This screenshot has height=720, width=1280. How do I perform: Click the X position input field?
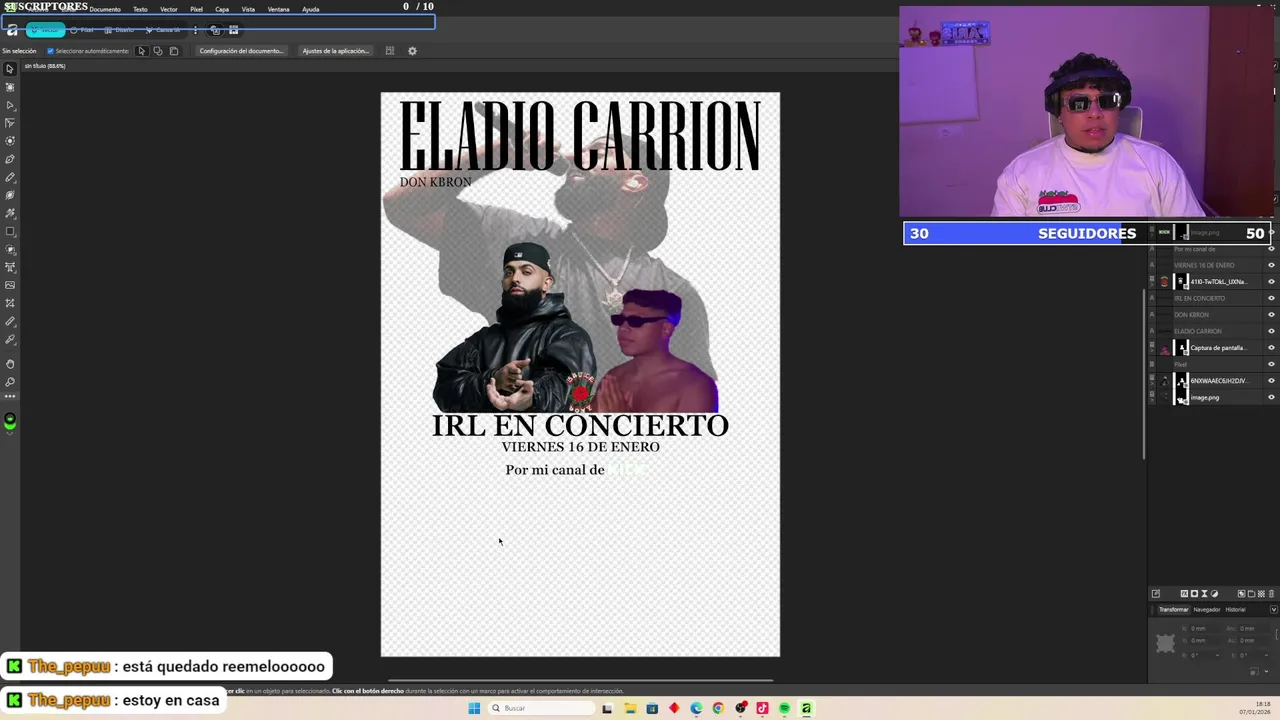[x=1204, y=628]
